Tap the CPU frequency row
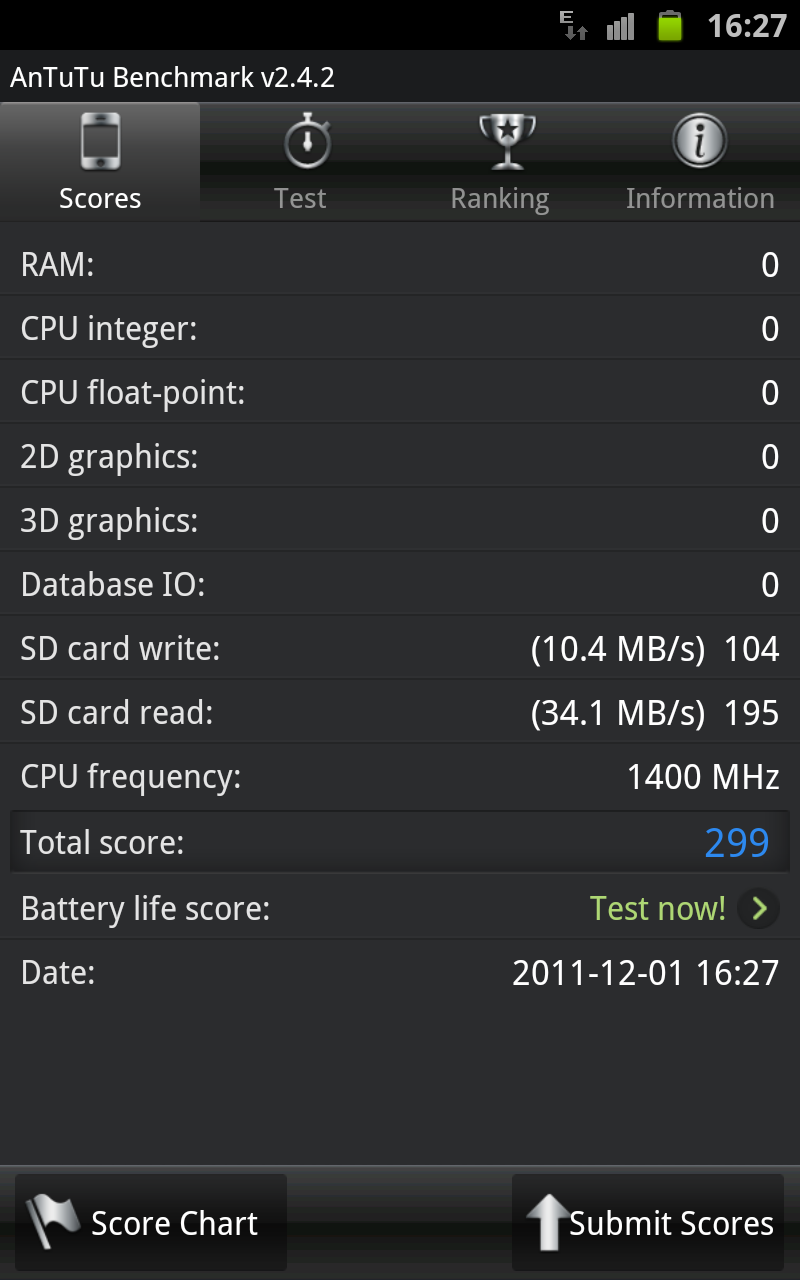 point(400,776)
